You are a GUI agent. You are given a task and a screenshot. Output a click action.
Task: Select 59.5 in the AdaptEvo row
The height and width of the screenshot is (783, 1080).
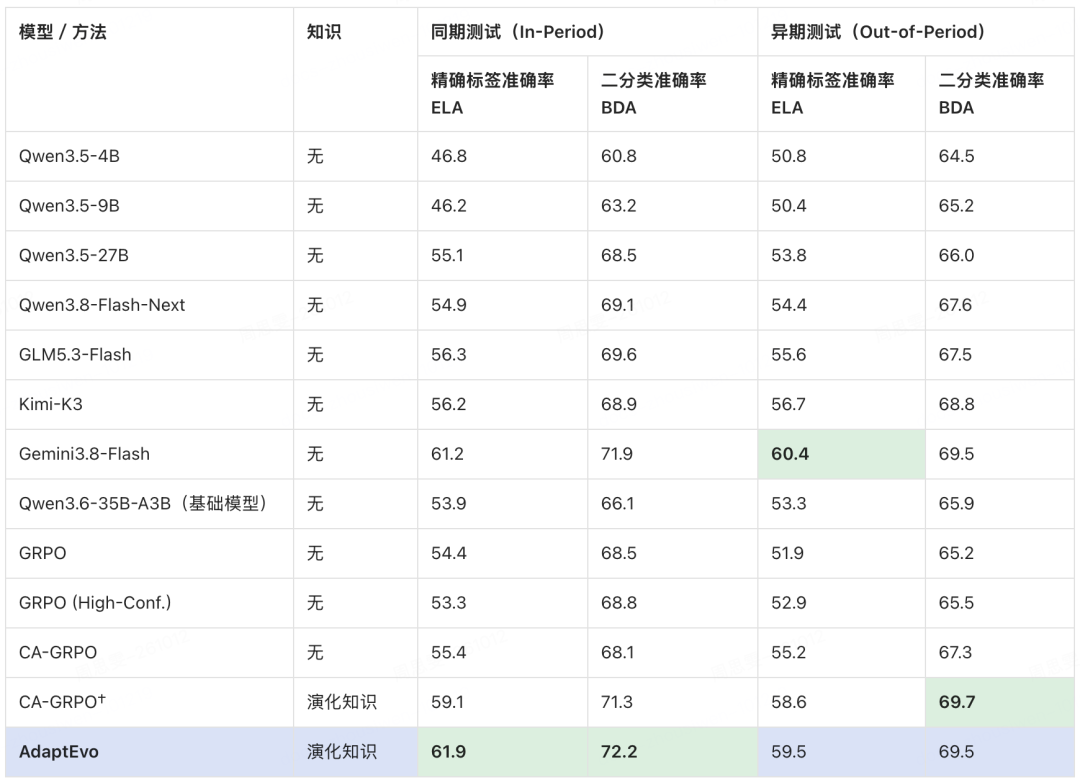[789, 751]
